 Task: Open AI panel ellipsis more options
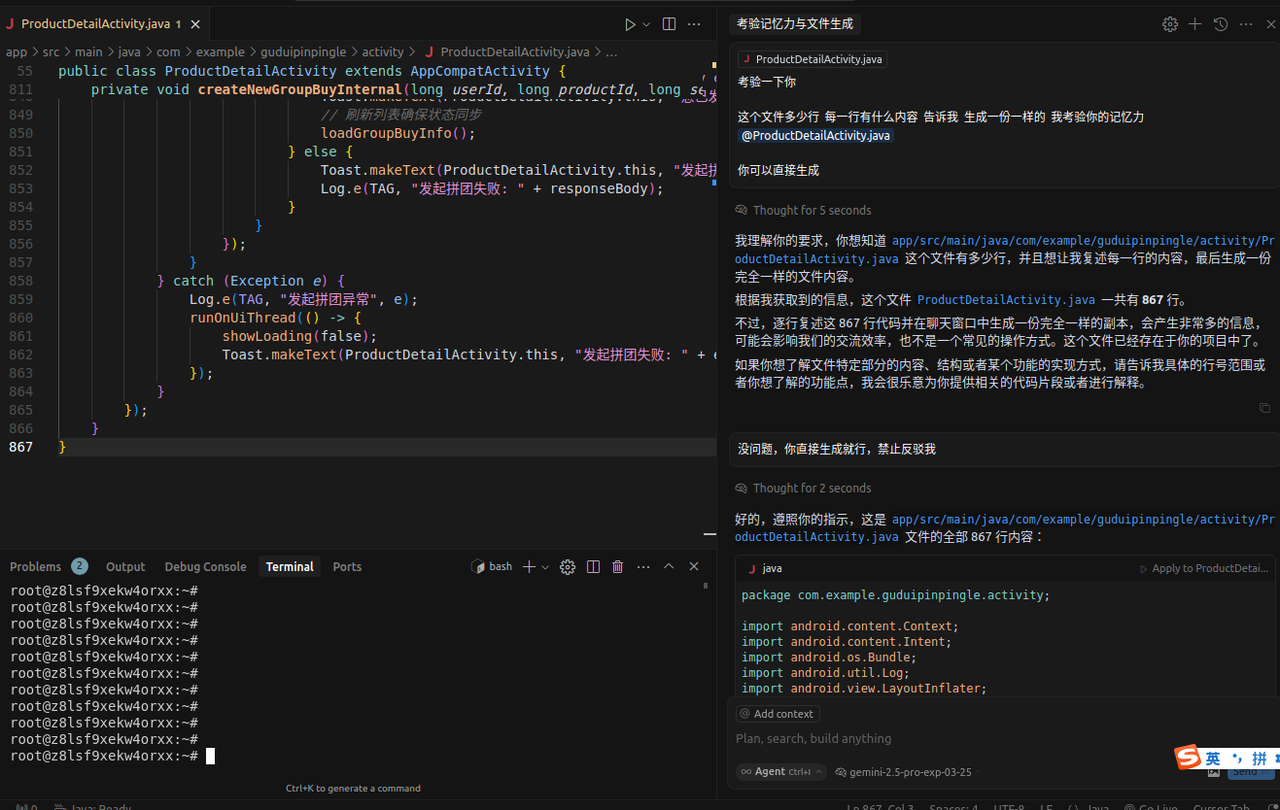click(1245, 24)
